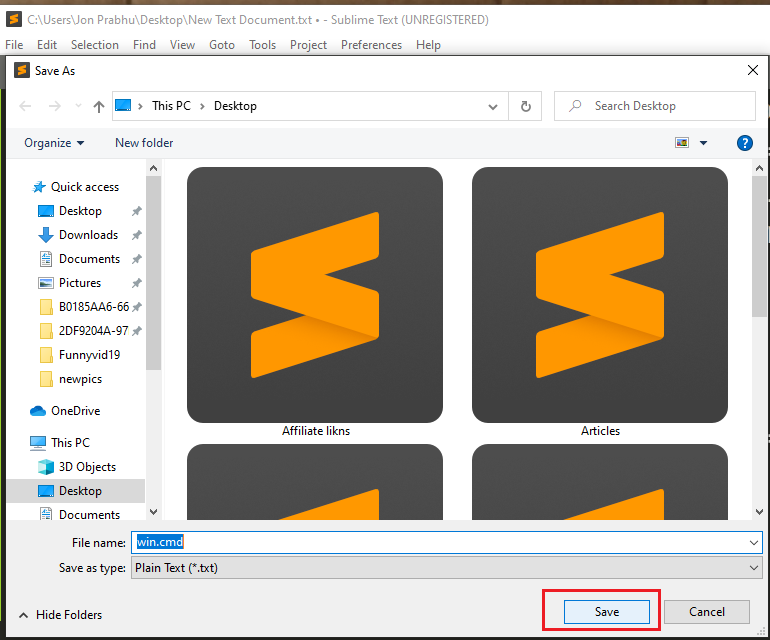Click the Sublime Text app icon in title bar
This screenshot has height=640, width=770.
point(14,20)
